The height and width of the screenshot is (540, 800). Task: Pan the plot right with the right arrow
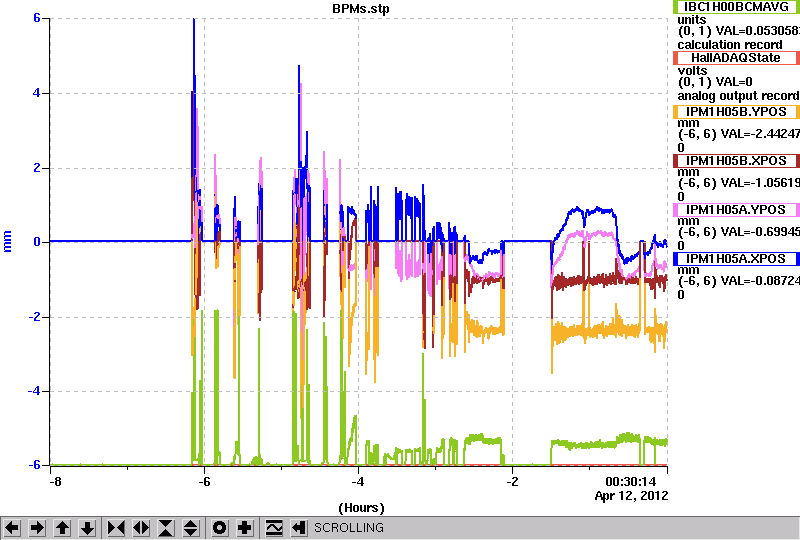37,528
